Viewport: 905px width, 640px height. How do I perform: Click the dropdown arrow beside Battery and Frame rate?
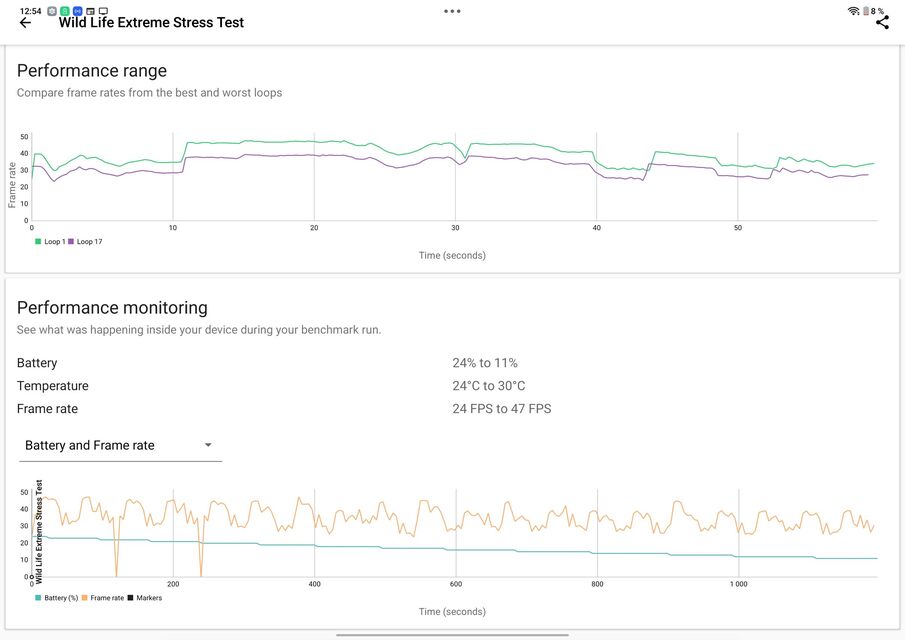click(x=208, y=445)
